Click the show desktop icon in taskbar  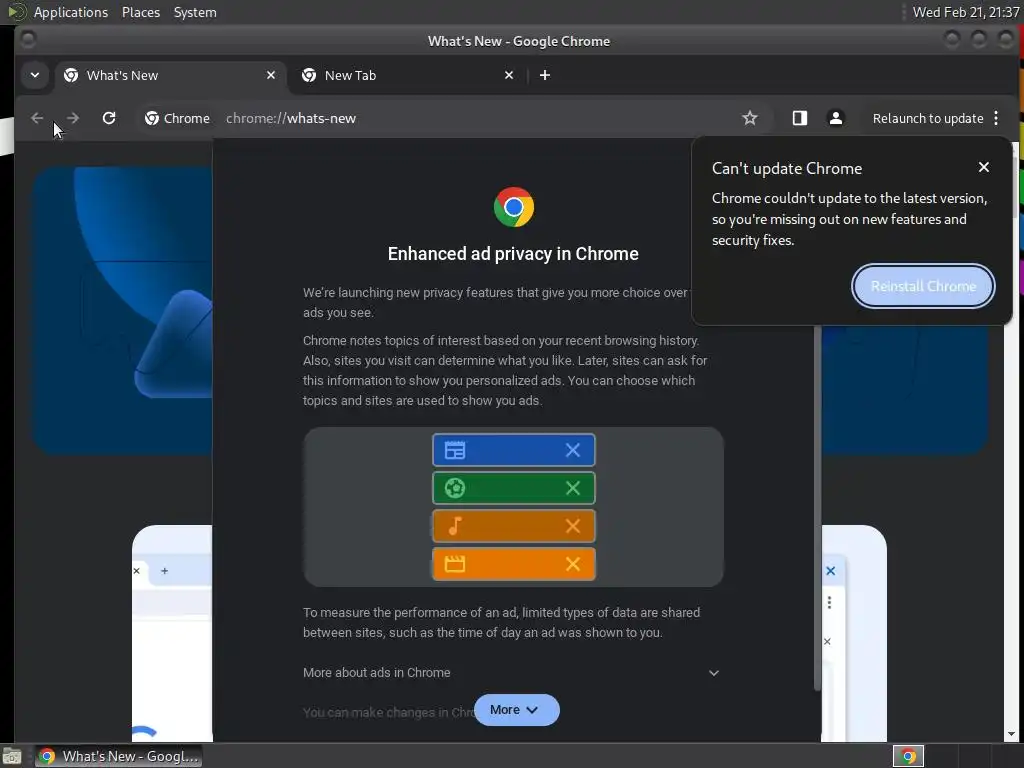pos(12,756)
